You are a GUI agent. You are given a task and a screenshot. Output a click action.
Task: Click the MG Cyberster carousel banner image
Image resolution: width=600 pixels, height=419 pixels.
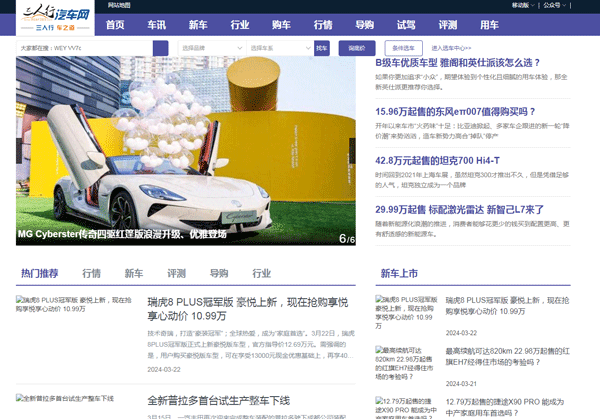coord(186,151)
